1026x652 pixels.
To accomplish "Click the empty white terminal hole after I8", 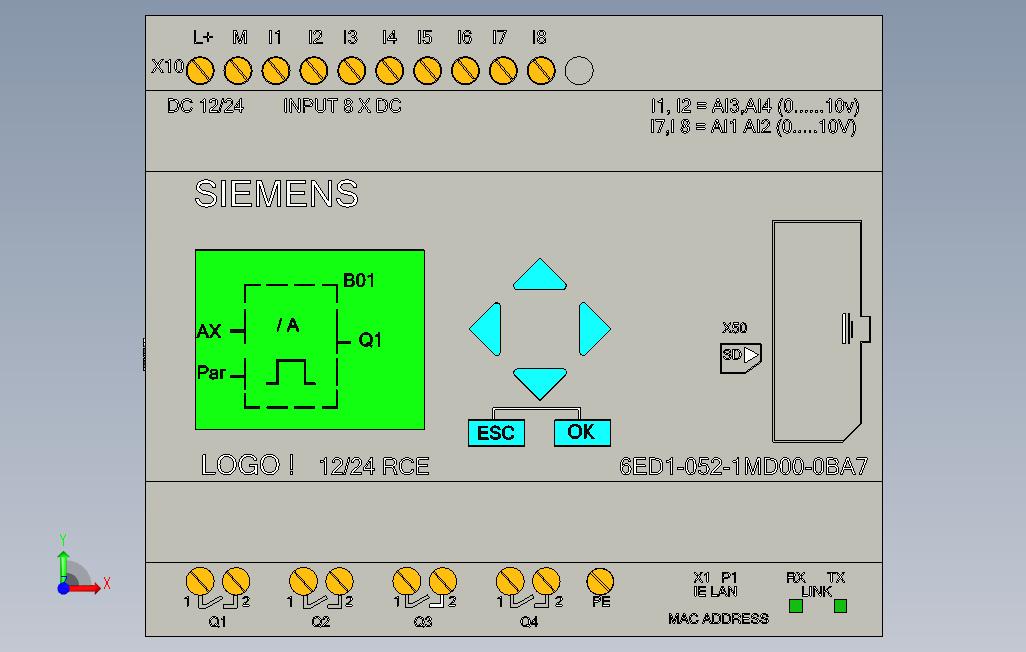I will tap(579, 71).
